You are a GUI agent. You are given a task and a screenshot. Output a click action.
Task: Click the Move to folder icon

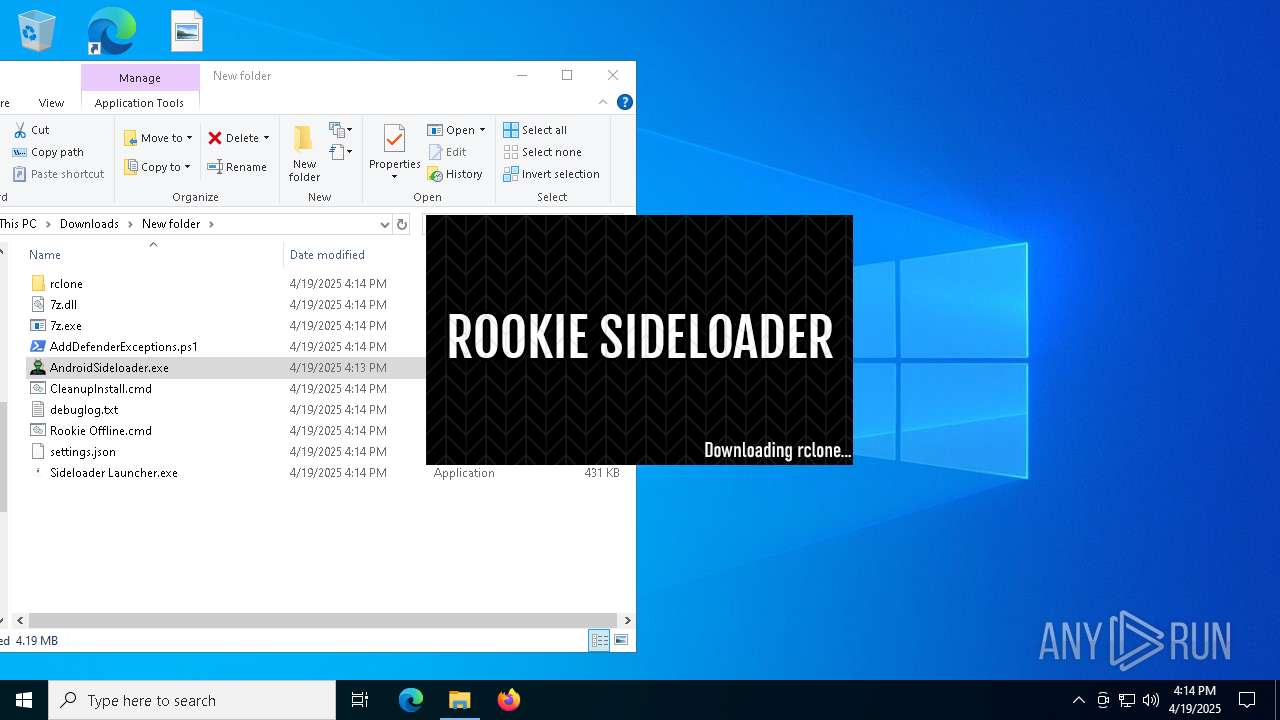click(130, 138)
